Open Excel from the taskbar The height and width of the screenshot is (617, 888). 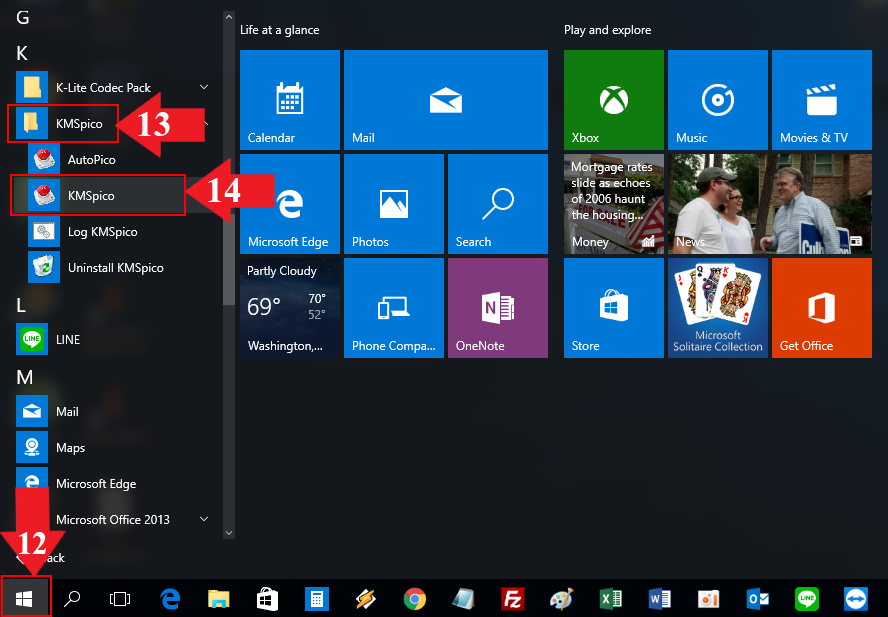[610, 598]
